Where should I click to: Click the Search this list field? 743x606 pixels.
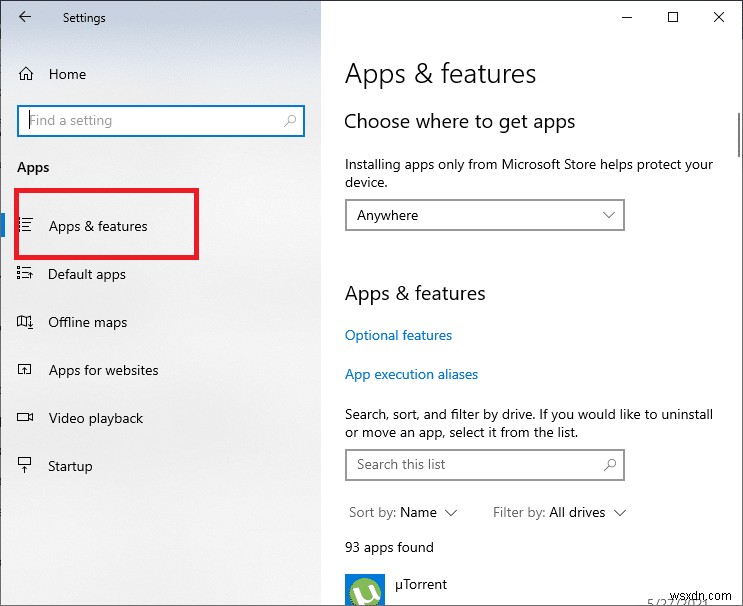coord(484,465)
